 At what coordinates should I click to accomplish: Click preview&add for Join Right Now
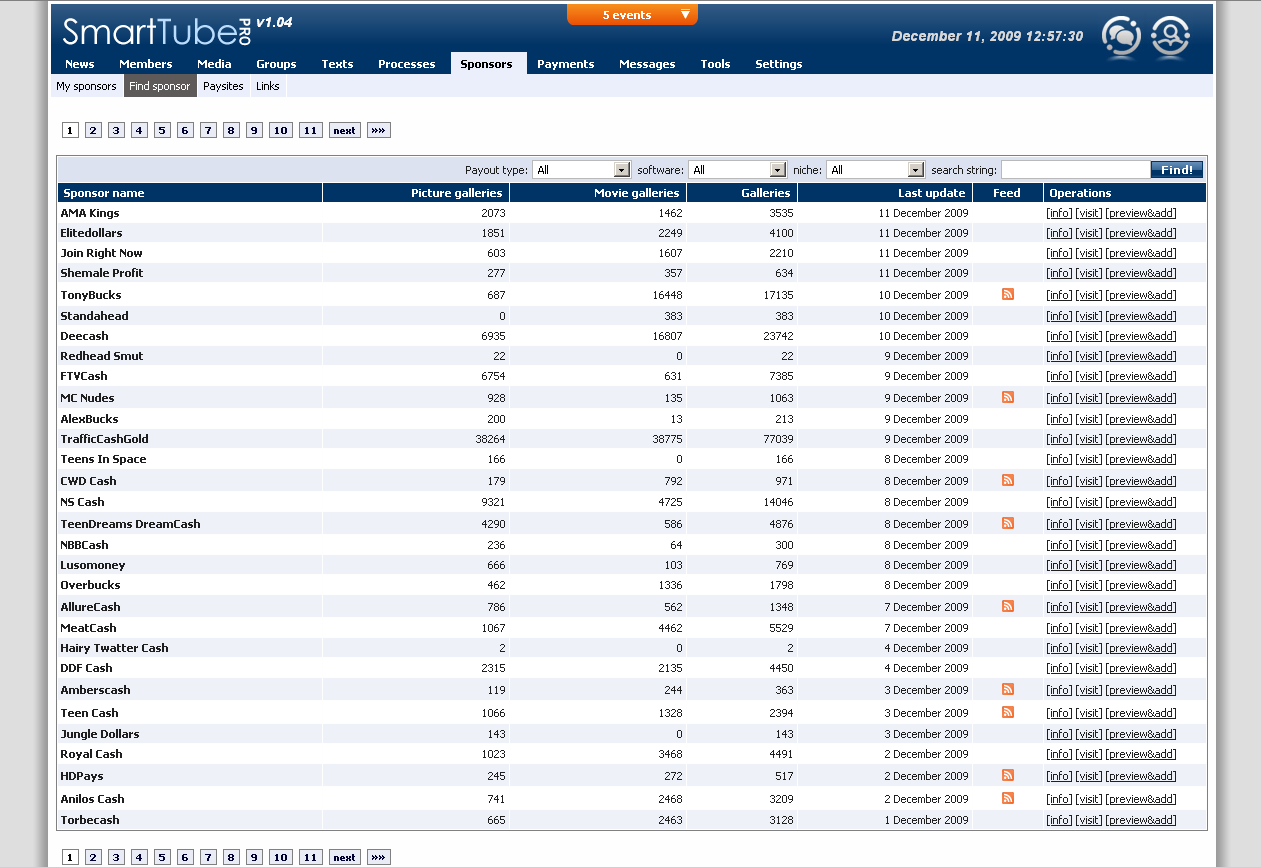click(1141, 253)
